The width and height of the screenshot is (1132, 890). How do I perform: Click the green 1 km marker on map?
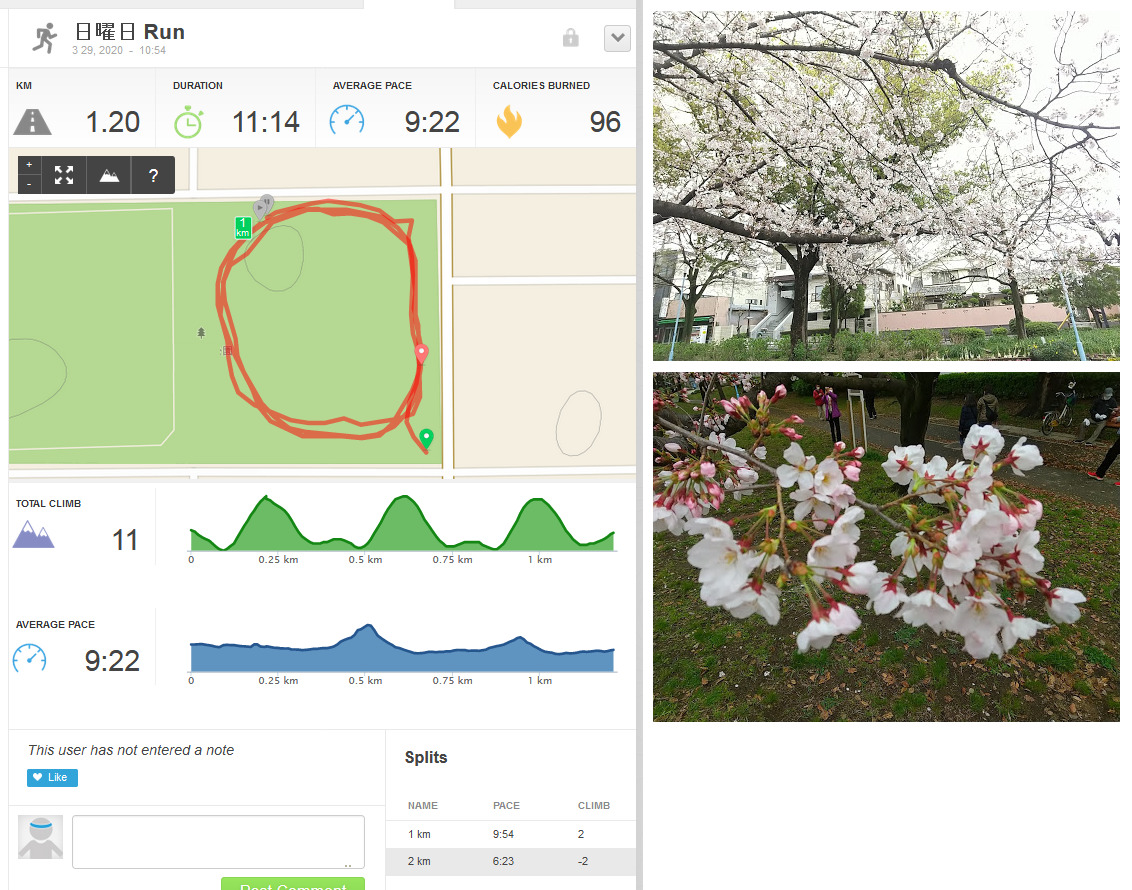[243, 227]
